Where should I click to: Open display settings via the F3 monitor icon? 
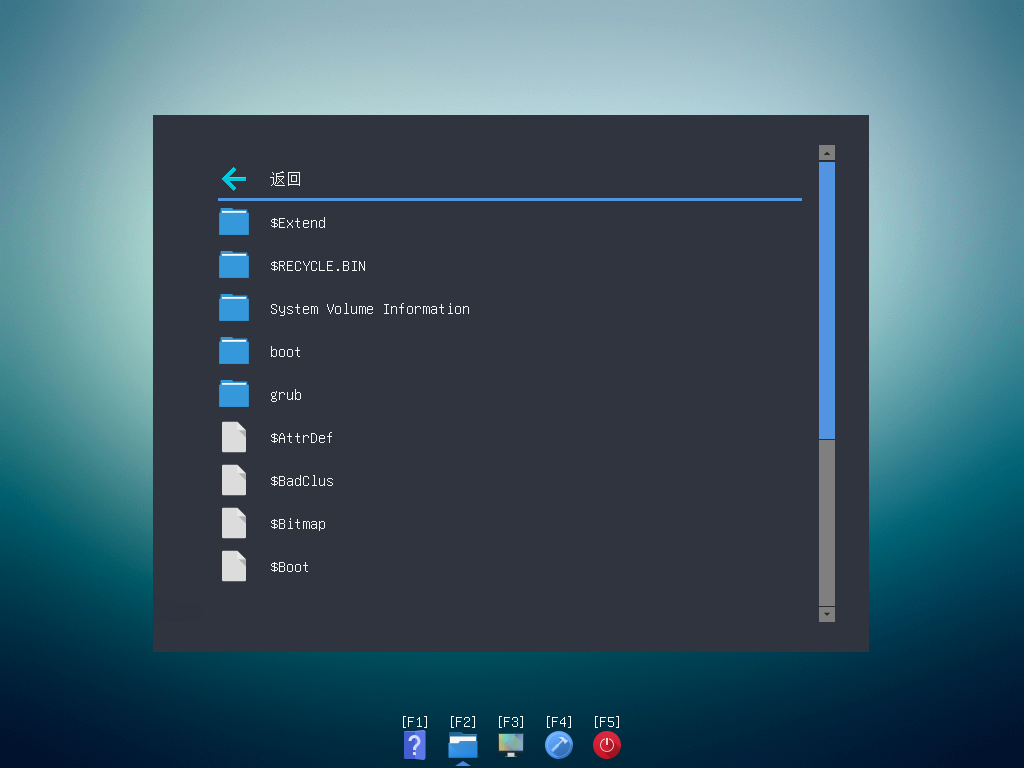(x=510, y=745)
